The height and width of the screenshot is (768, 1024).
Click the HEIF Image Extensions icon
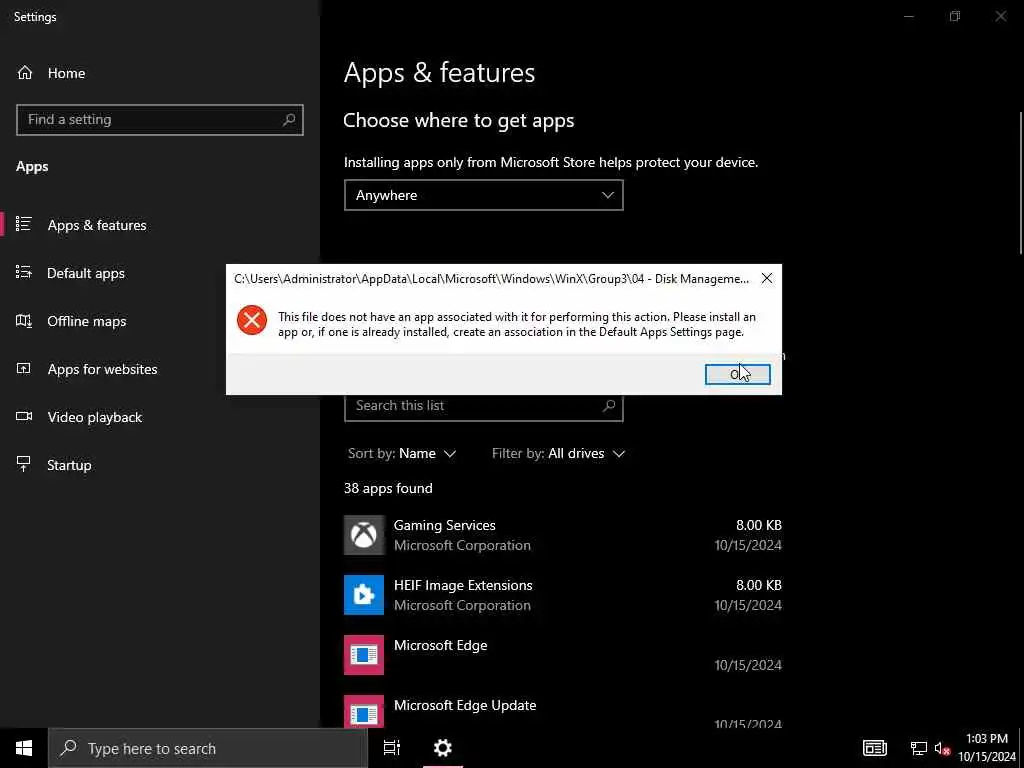[x=364, y=595]
